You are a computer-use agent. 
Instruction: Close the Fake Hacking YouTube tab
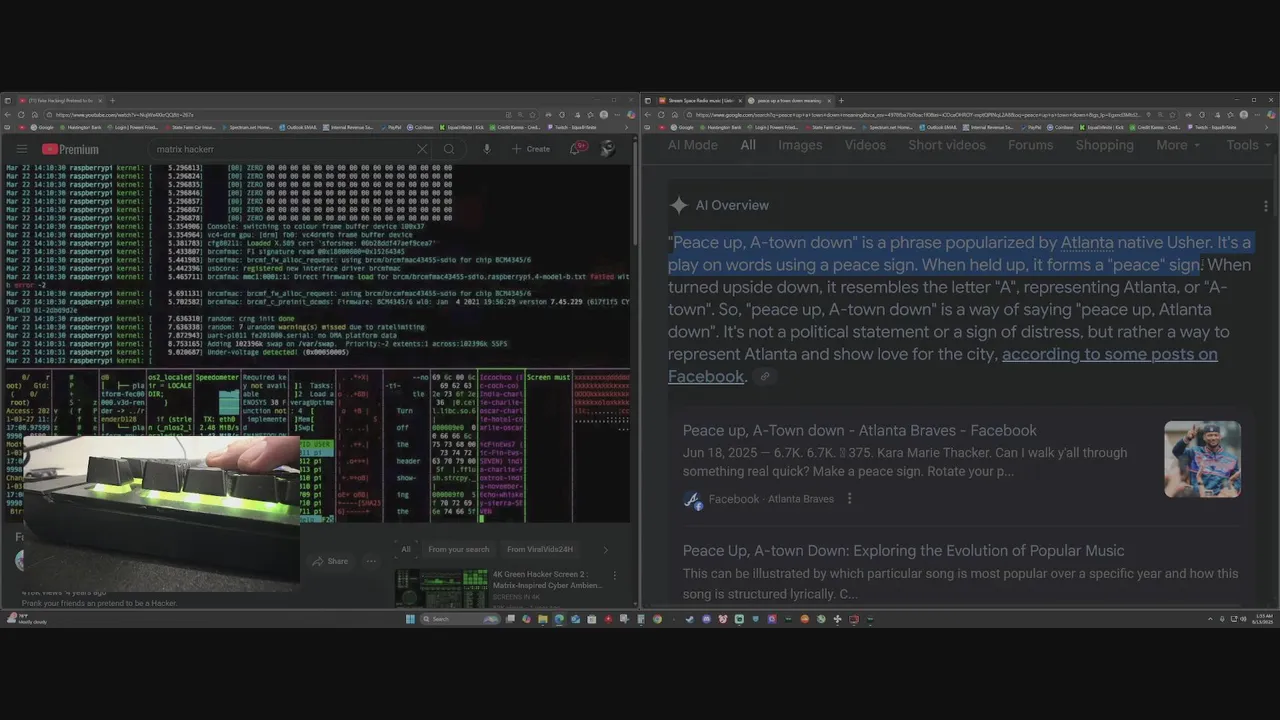tap(100, 100)
